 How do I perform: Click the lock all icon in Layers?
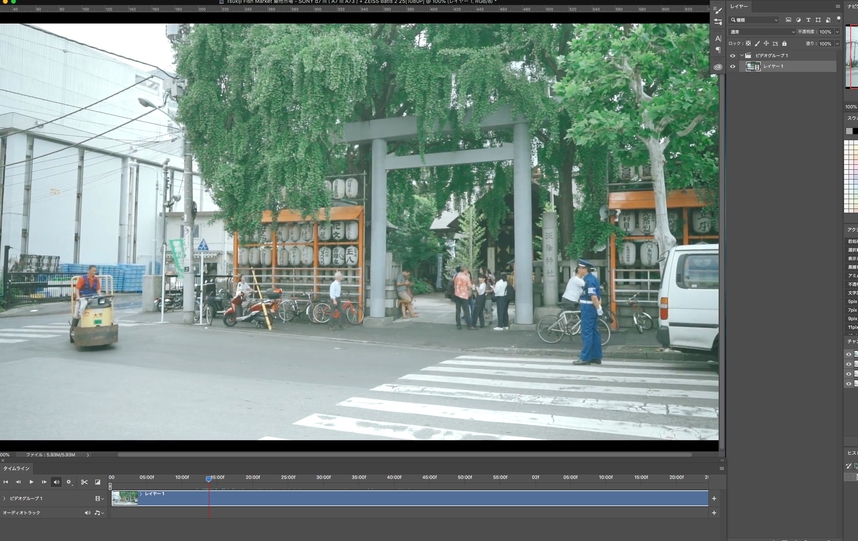[783, 43]
